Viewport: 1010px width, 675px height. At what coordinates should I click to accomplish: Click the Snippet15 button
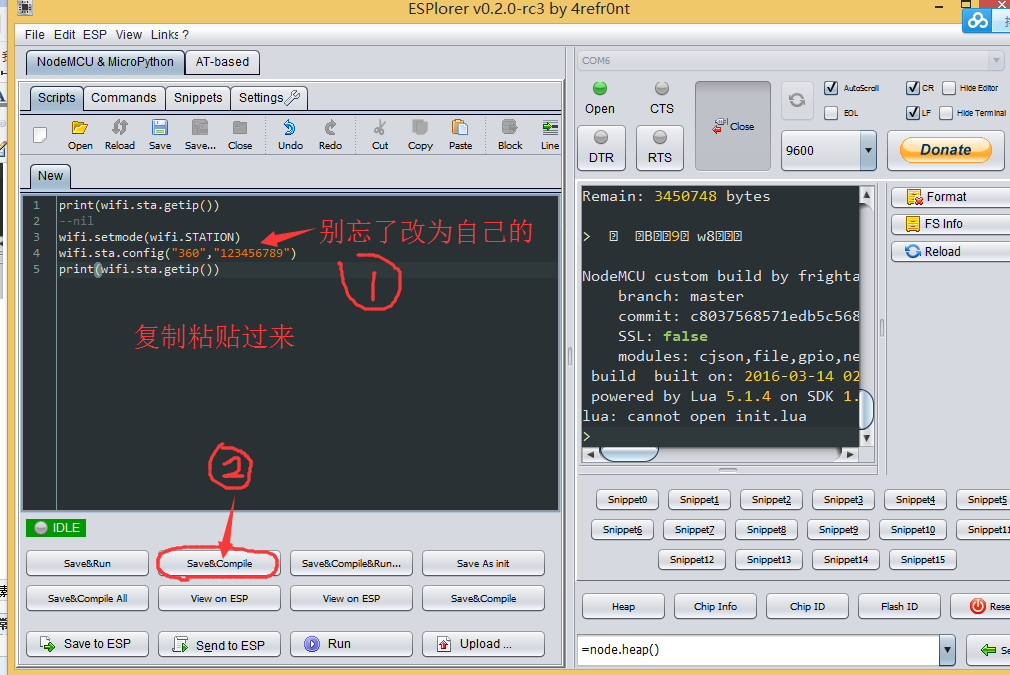(x=922, y=560)
